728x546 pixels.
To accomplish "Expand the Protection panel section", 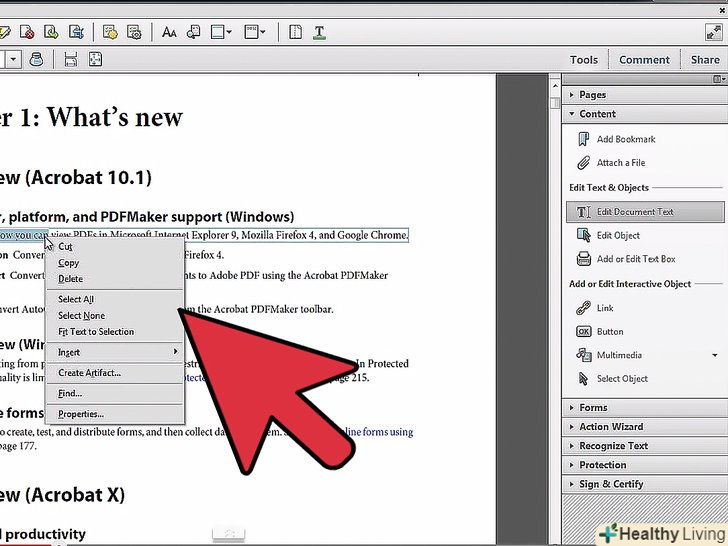I will pyautogui.click(x=644, y=465).
